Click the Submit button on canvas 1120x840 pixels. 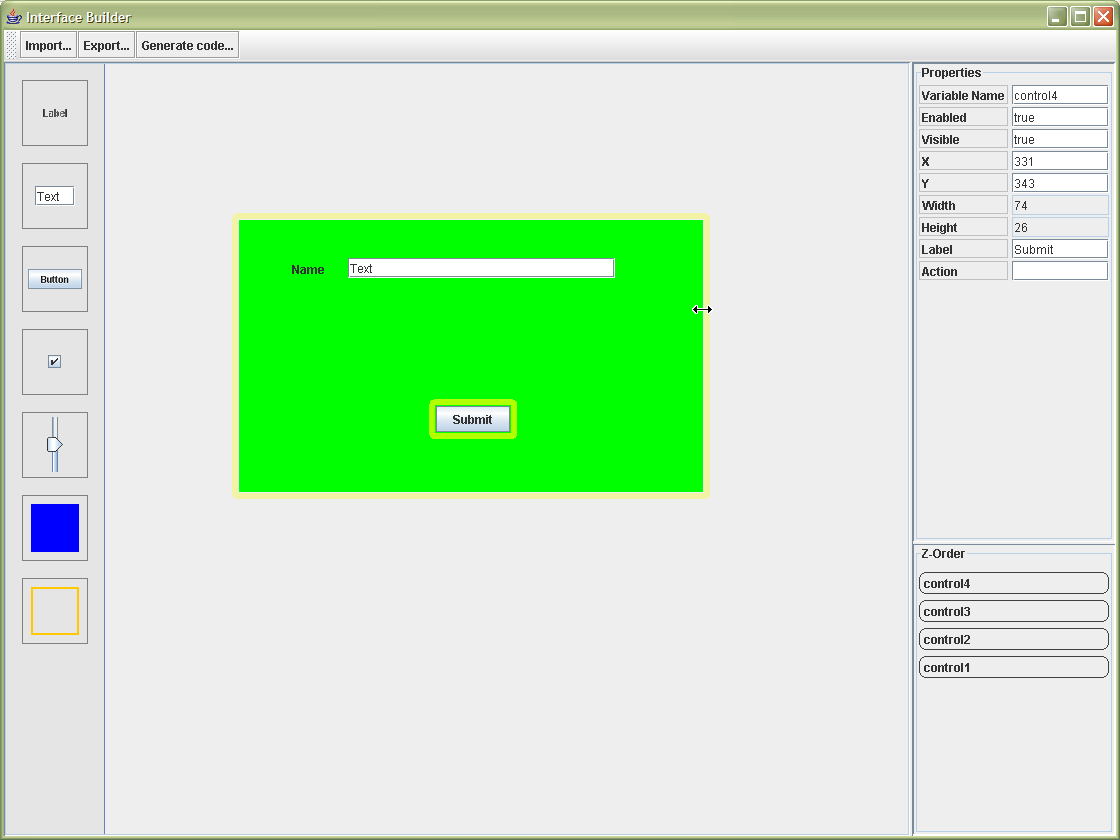click(x=472, y=420)
